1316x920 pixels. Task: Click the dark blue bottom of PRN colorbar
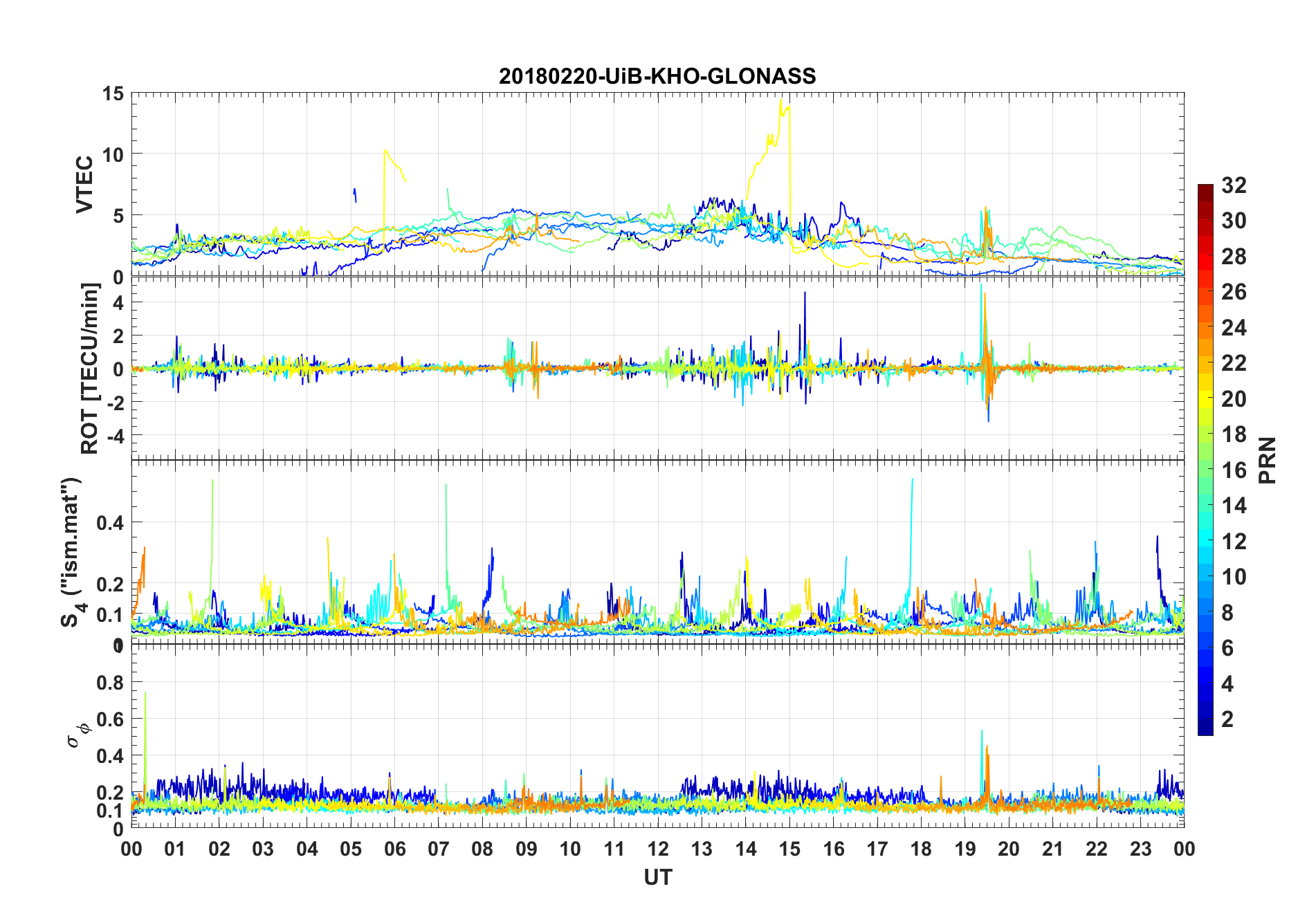click(x=1205, y=726)
